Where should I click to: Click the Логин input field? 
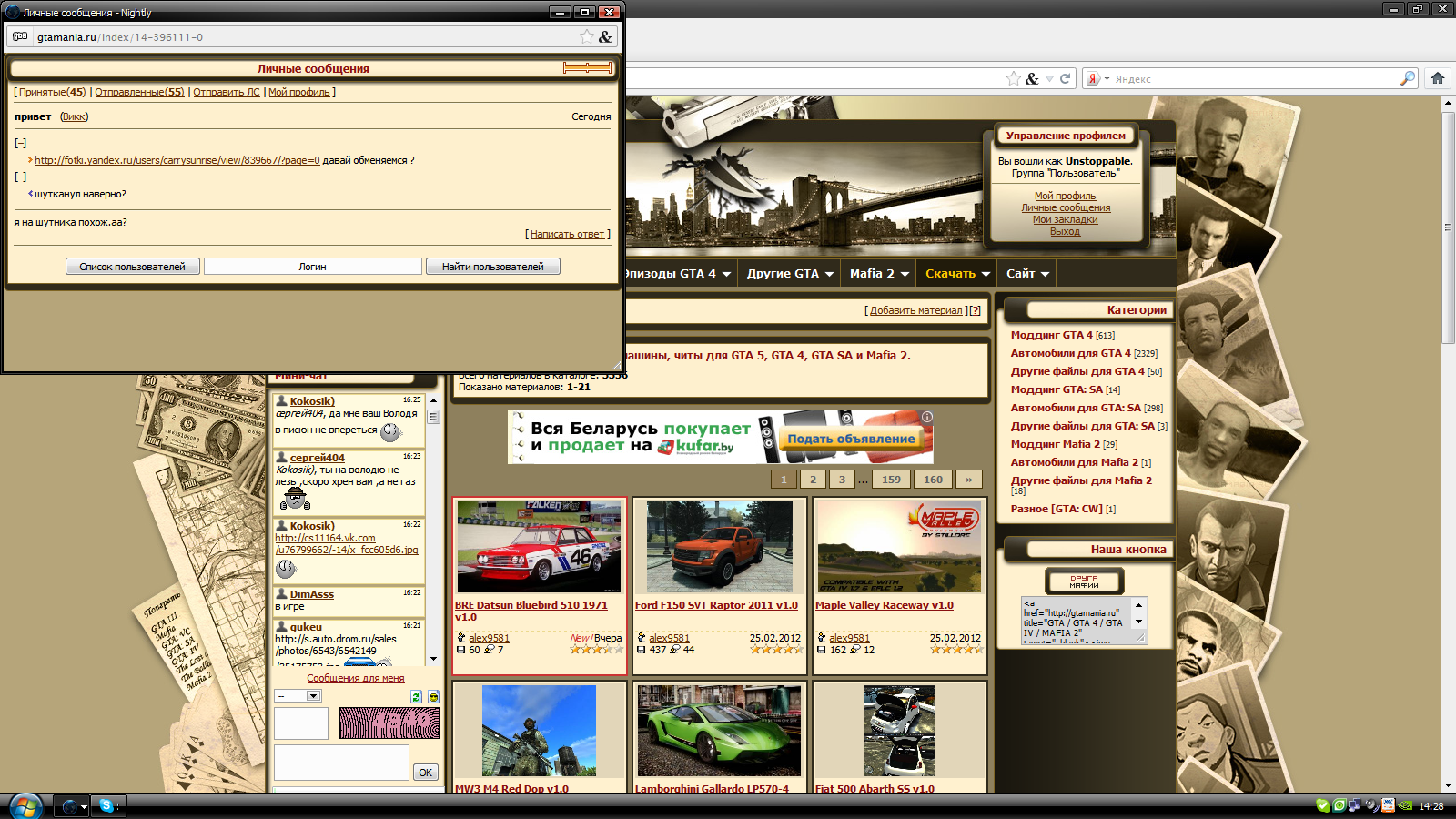point(312,267)
